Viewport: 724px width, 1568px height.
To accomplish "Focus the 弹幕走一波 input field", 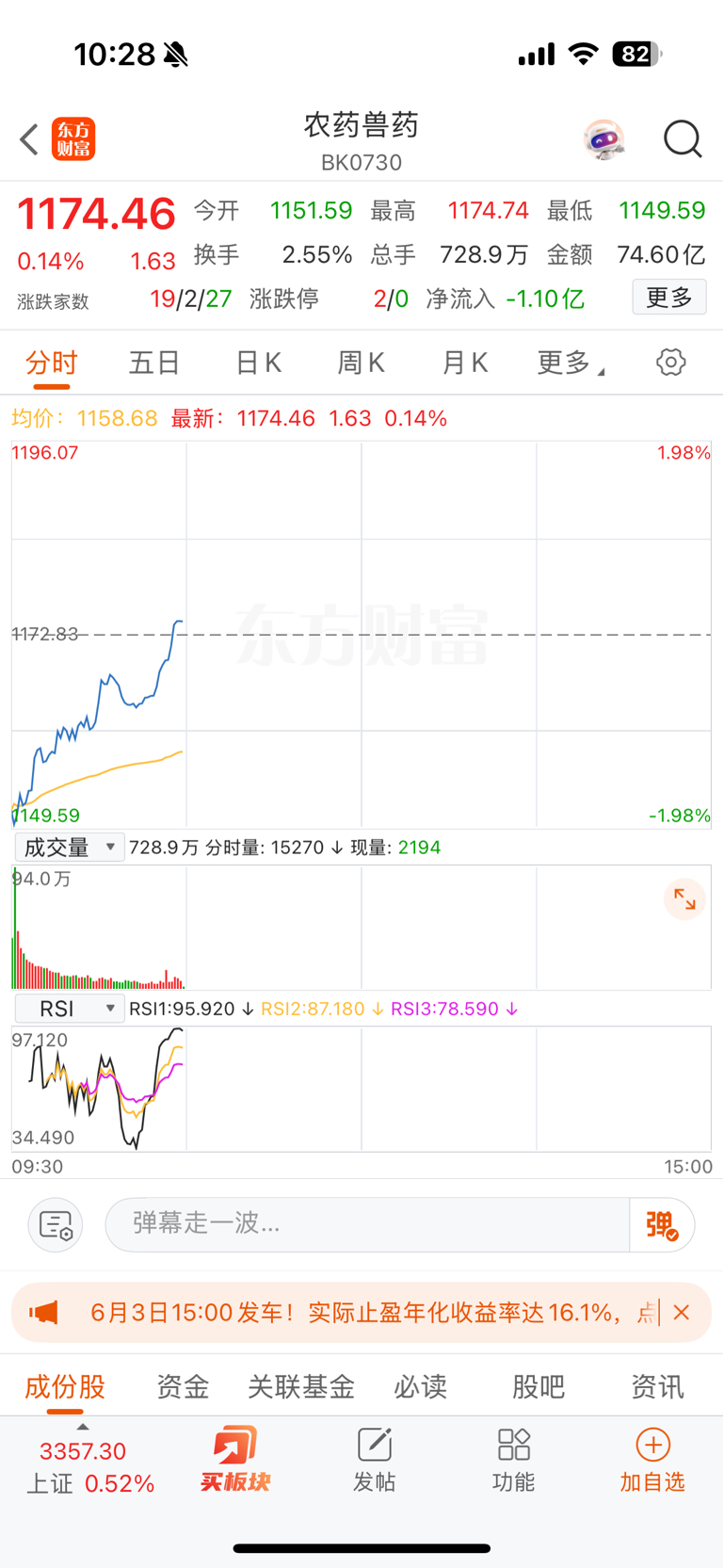I will pos(367,1225).
